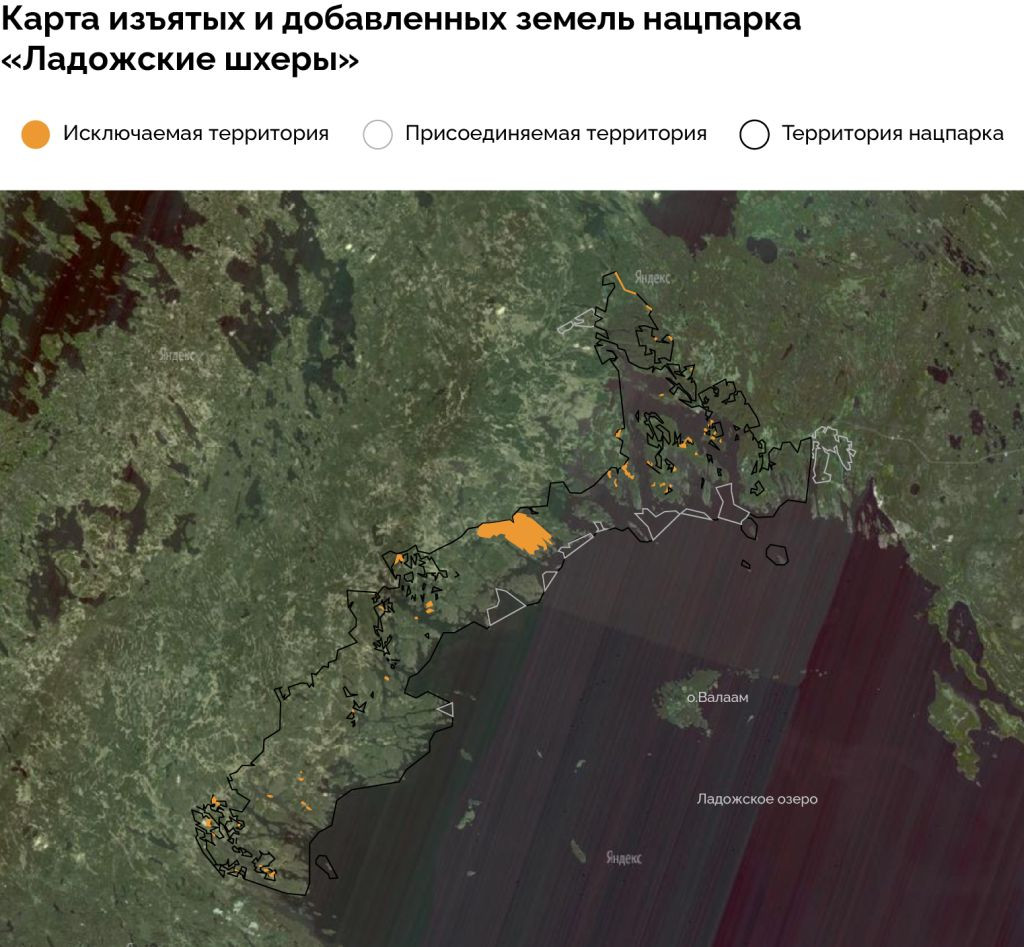This screenshot has width=1024, height=947.
Task: Click the large orange excluded area on the map
Action: 516,532
